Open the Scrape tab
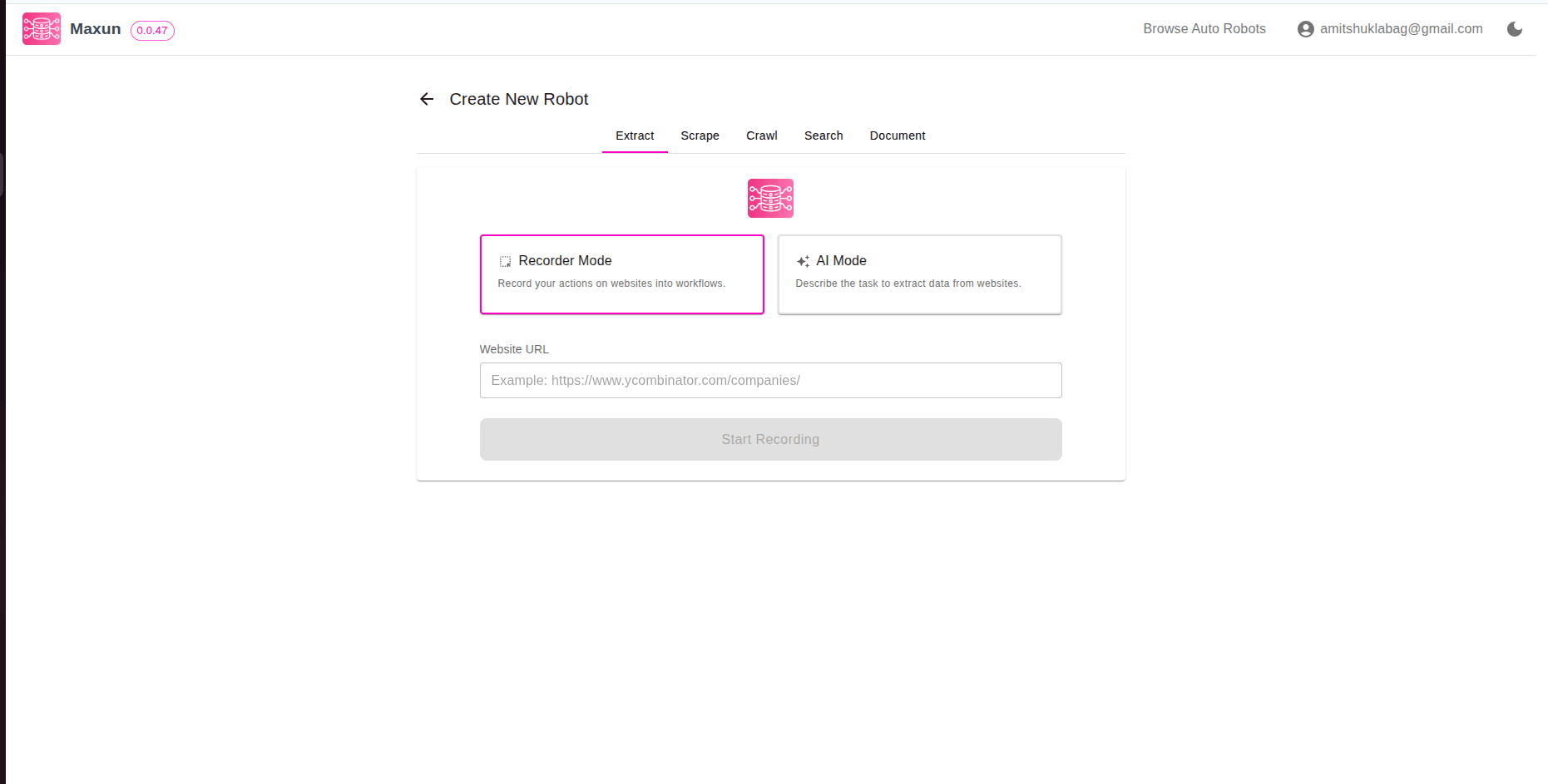This screenshot has height=784, width=1548. (x=700, y=136)
